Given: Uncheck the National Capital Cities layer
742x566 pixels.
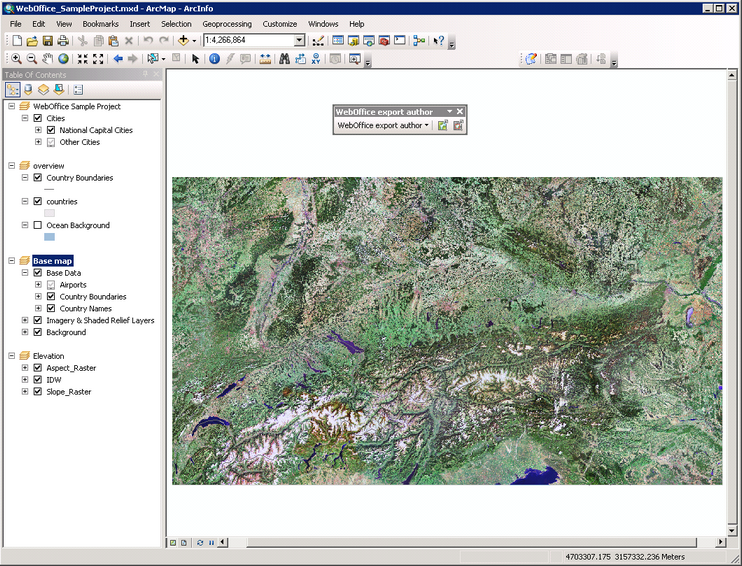Looking at the screenshot, I should pyautogui.click(x=51, y=130).
